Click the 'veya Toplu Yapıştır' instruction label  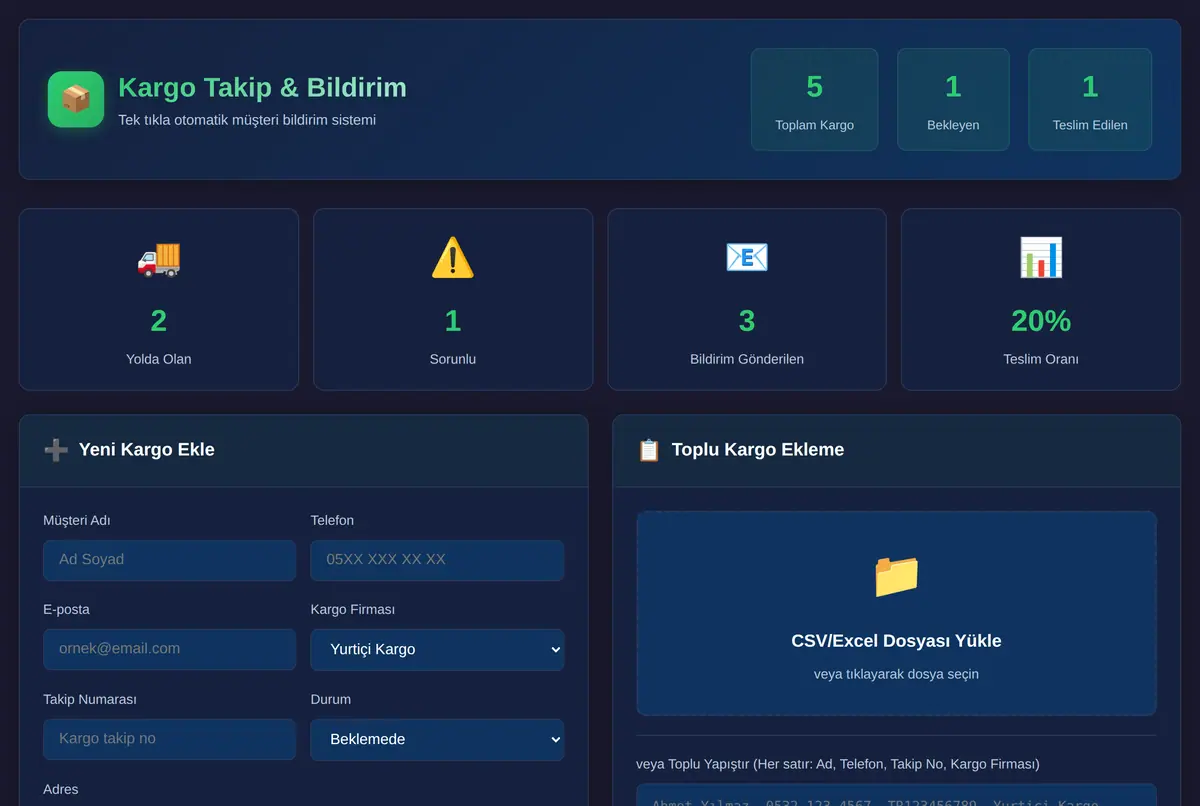(x=838, y=764)
